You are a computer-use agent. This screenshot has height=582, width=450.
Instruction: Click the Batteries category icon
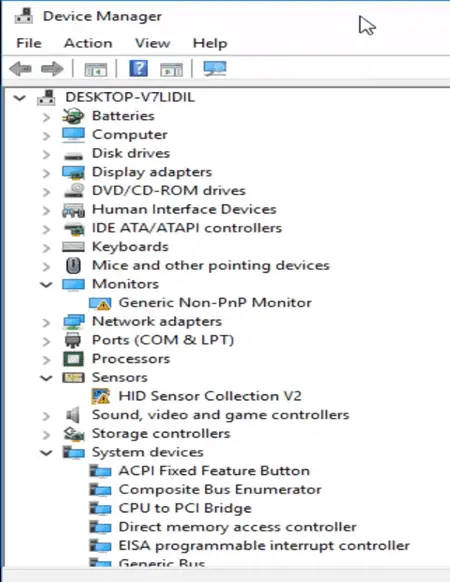(x=73, y=116)
